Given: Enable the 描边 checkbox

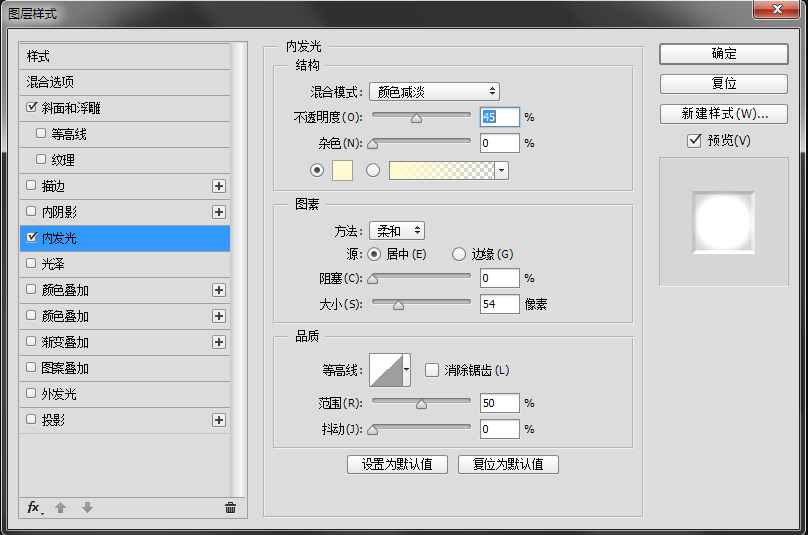Looking at the screenshot, I should (31, 185).
